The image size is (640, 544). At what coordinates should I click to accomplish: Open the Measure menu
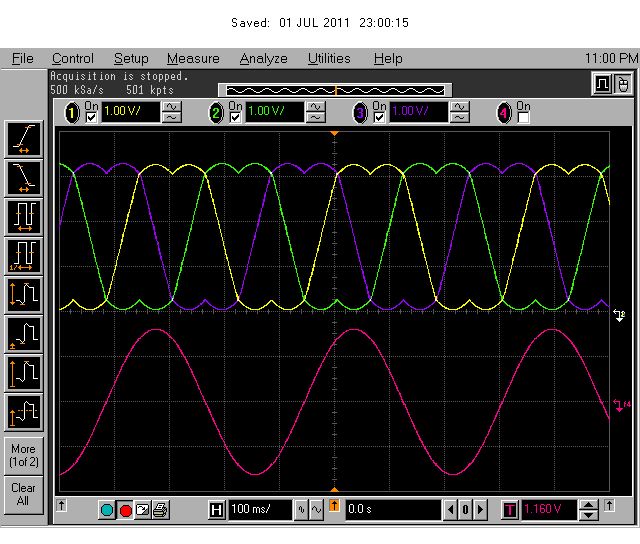[192, 59]
